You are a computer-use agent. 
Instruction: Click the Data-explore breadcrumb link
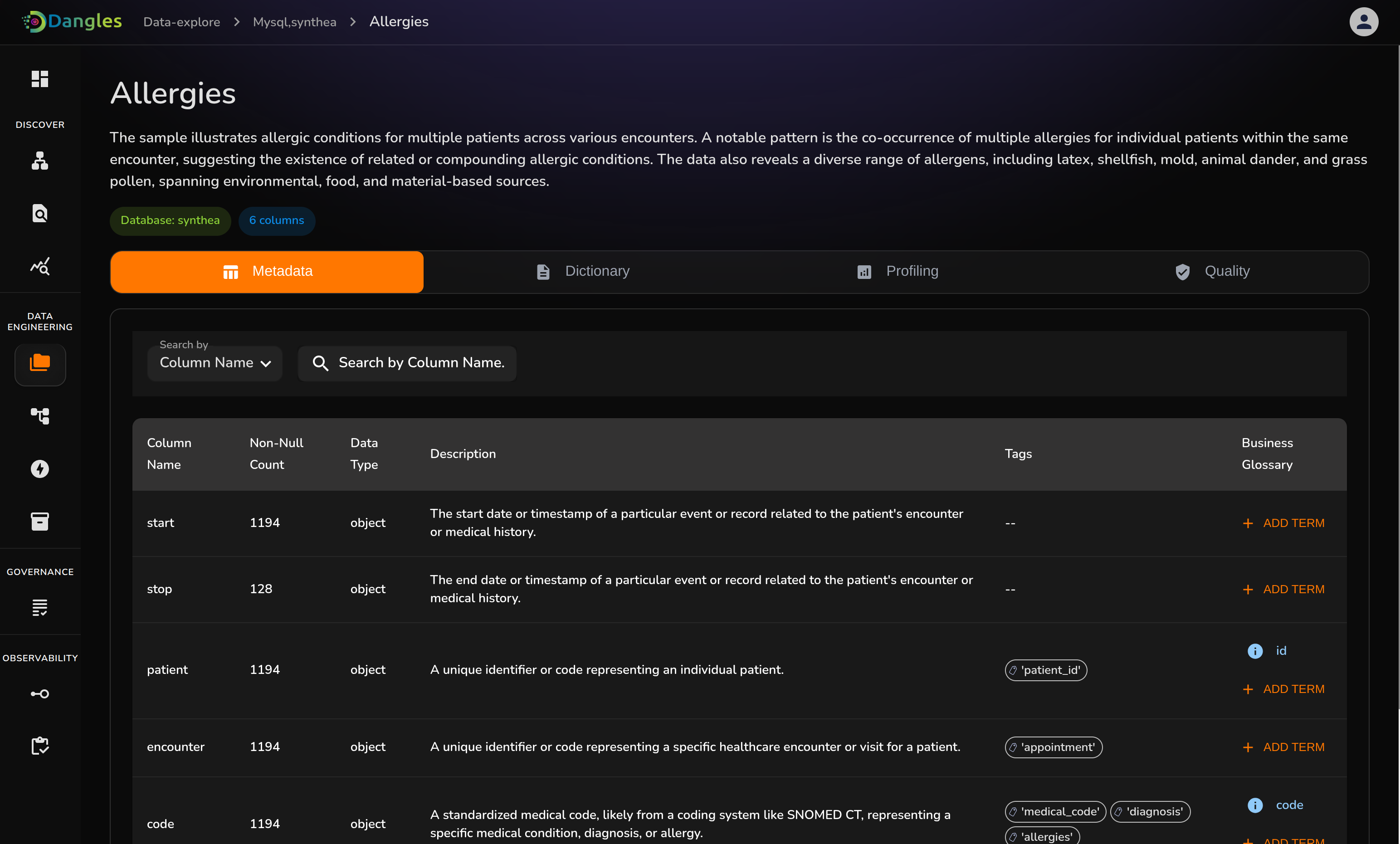point(181,22)
